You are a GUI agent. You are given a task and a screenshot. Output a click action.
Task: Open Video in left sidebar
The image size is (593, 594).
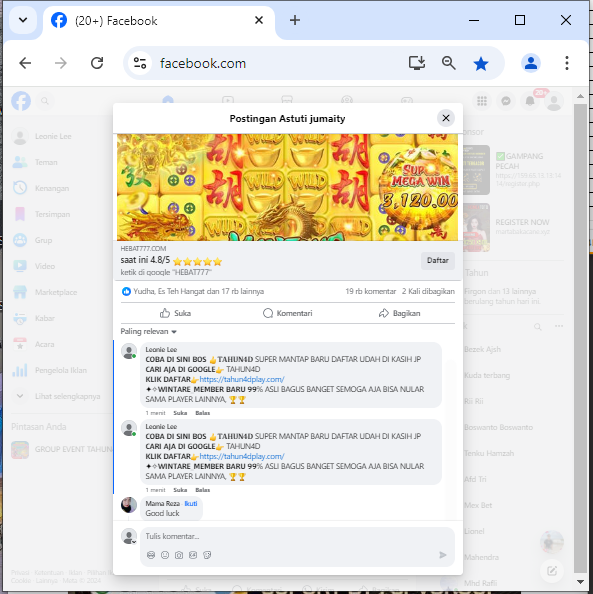[x=45, y=266]
